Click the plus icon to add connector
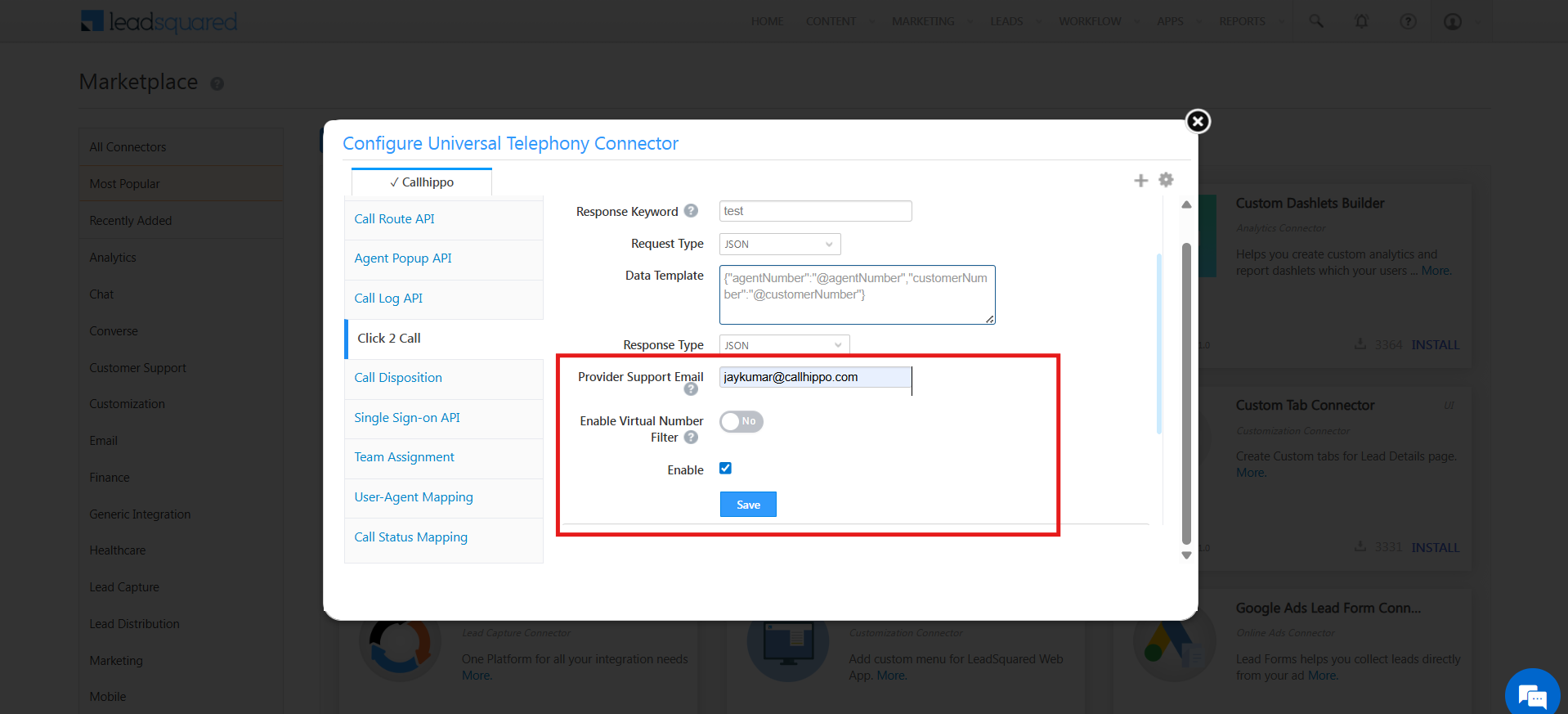Screen dimensions: 1568x714 click(1141, 181)
